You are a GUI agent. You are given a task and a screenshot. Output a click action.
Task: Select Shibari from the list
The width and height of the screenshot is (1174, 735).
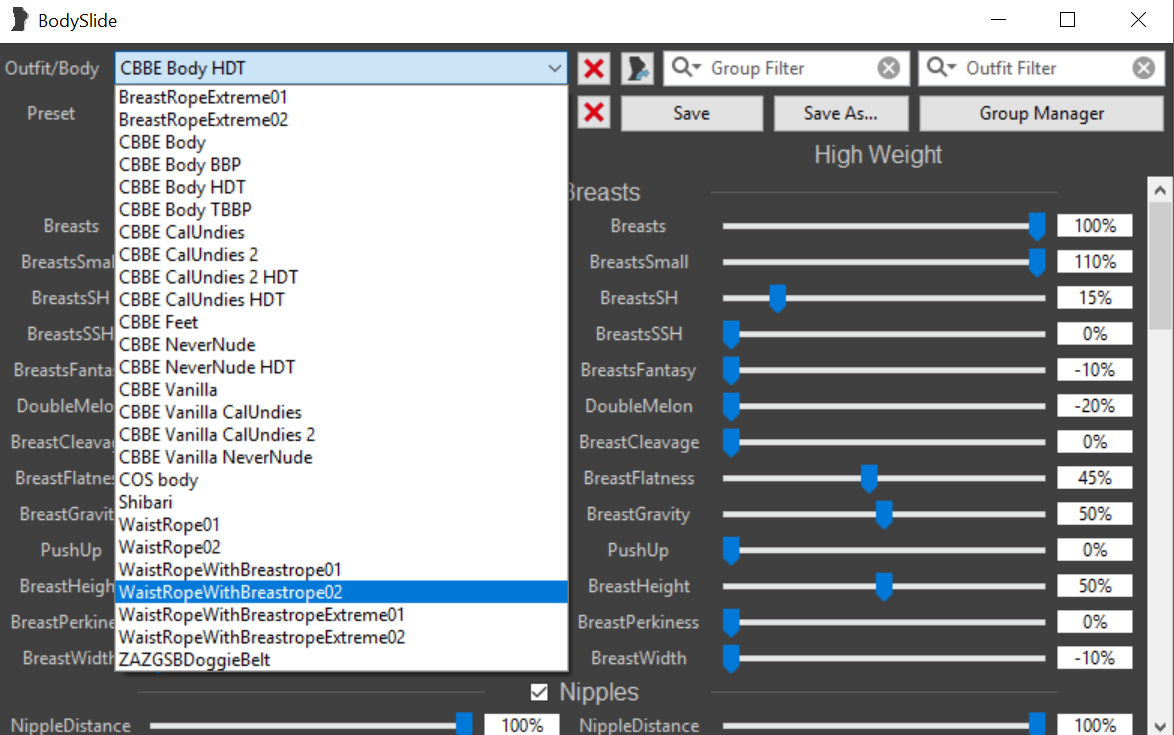(x=341, y=501)
